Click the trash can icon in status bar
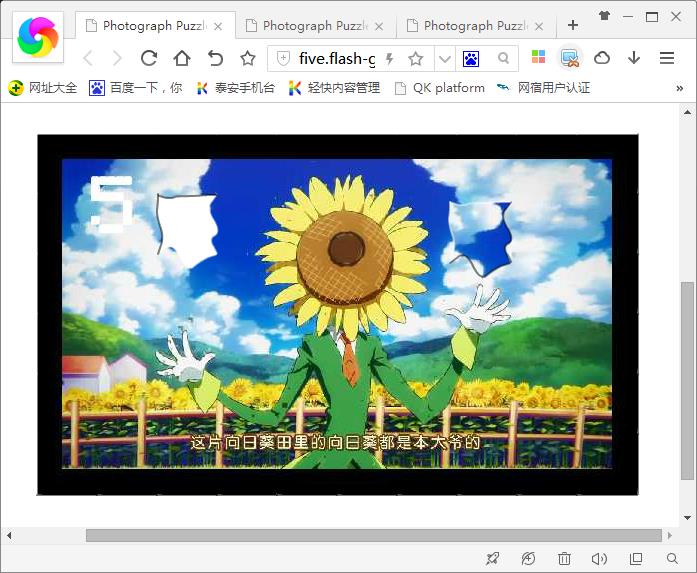This screenshot has height=573, width=697. [564, 559]
